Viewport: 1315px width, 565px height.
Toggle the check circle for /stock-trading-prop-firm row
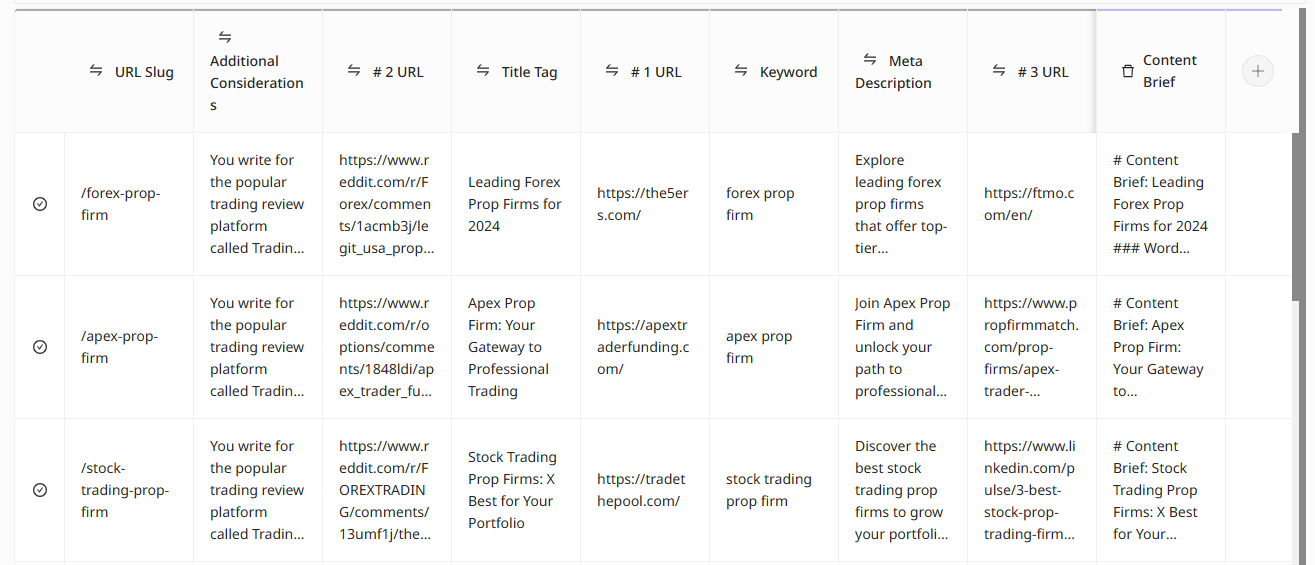(40, 490)
